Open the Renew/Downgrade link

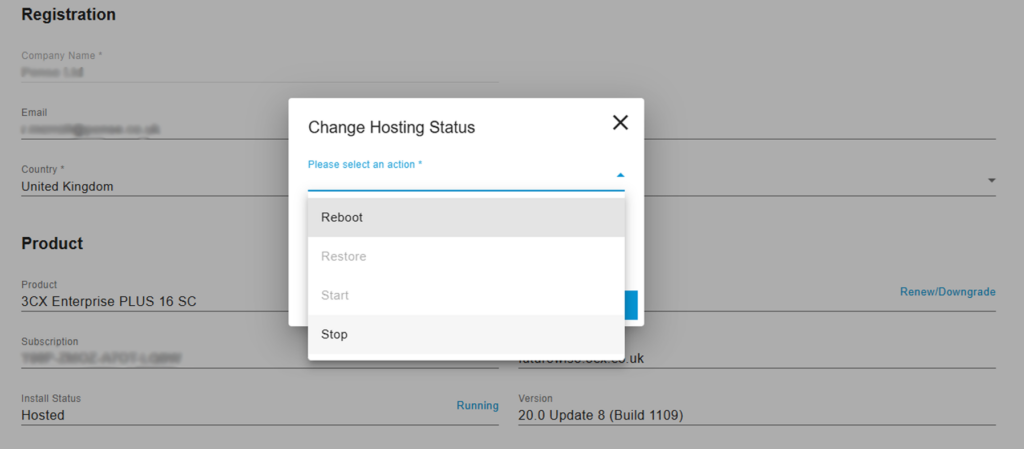pyautogui.click(x=947, y=292)
